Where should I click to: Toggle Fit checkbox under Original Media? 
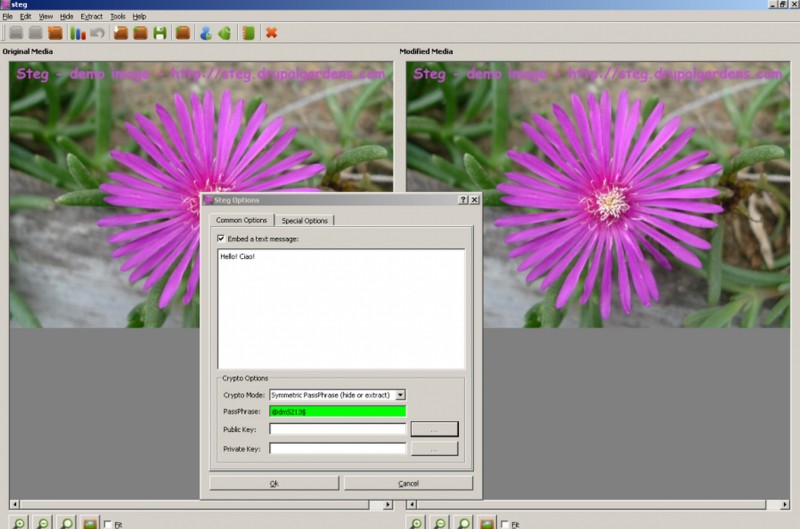(109, 523)
